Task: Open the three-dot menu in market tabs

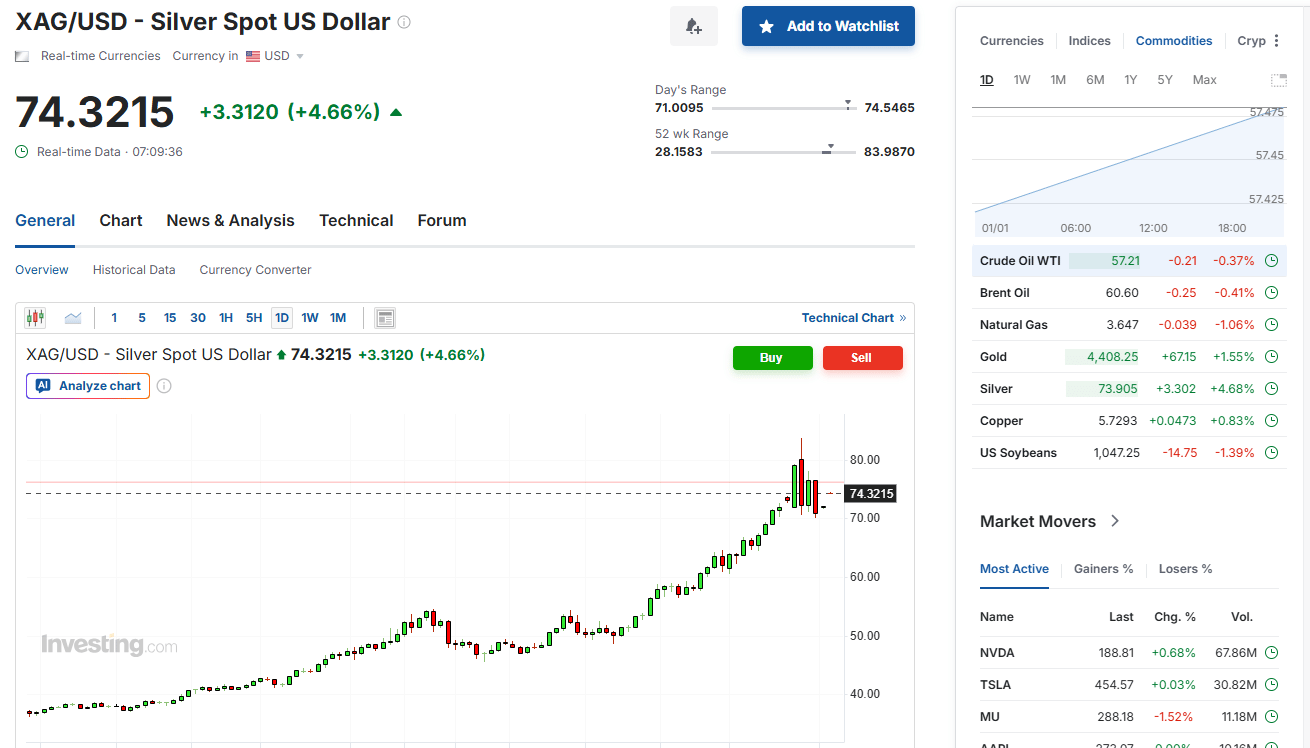Action: [x=1276, y=41]
